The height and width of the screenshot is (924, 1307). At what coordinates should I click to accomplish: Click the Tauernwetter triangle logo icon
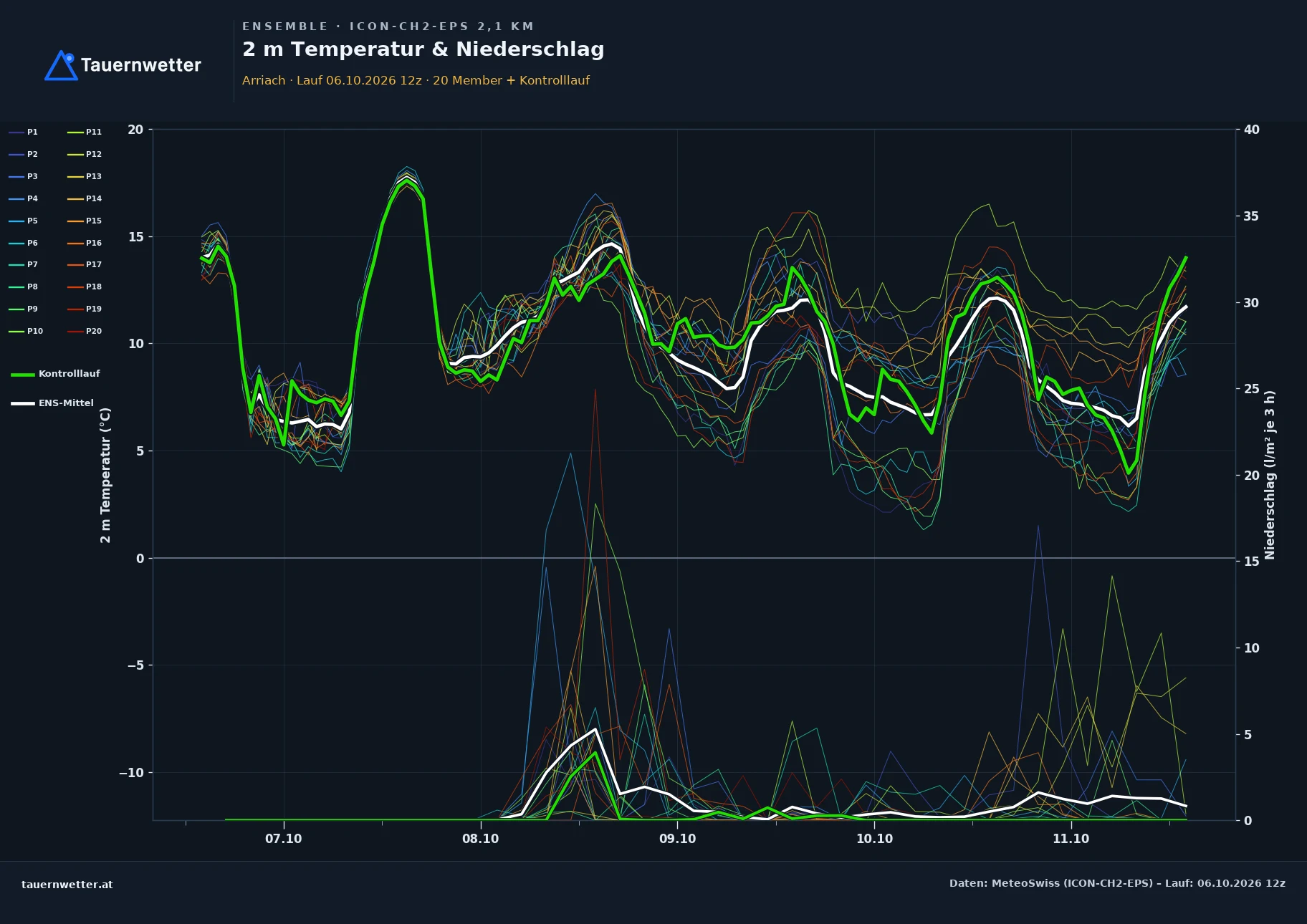coord(61,65)
